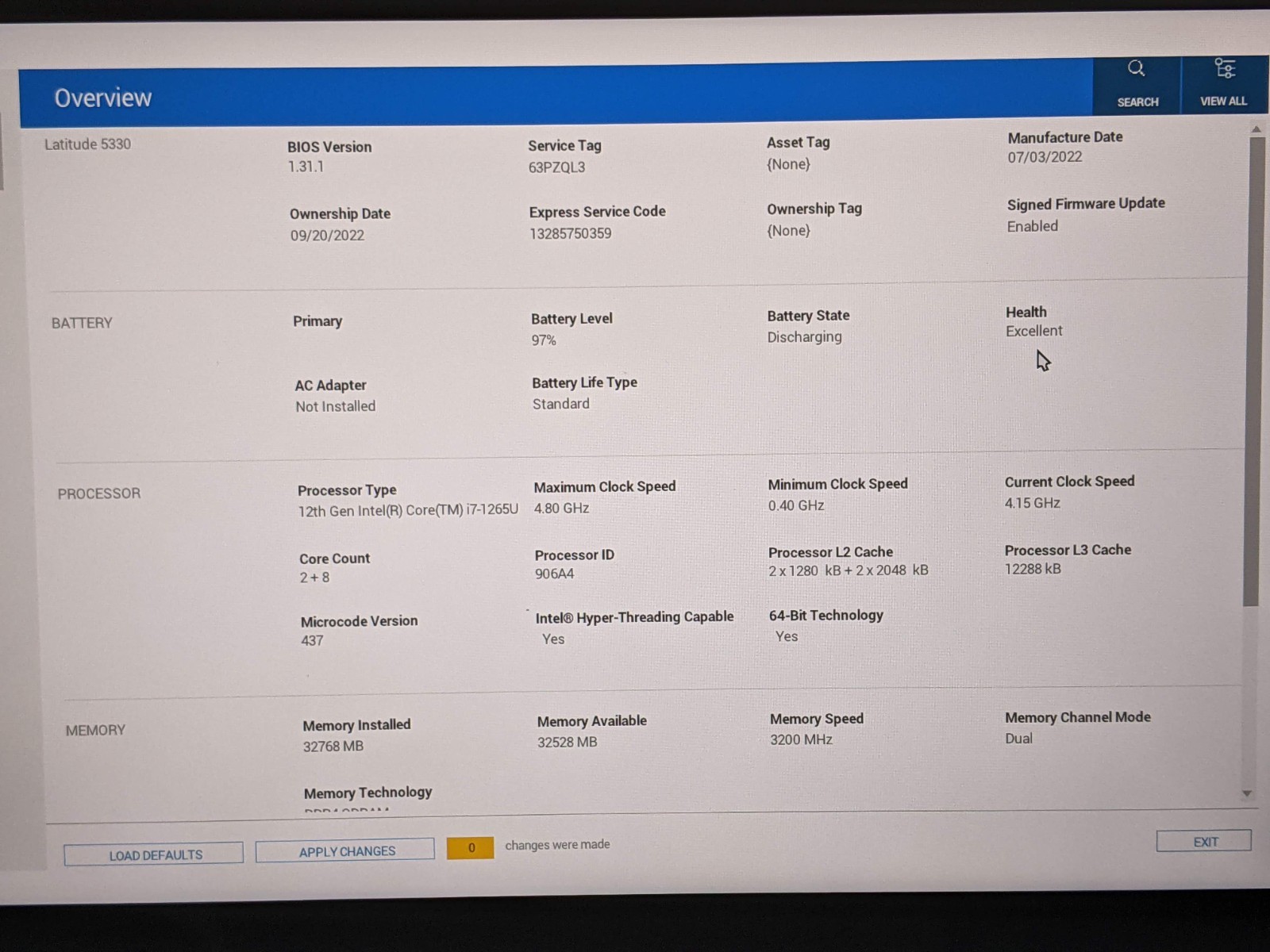The width and height of the screenshot is (1270, 952).
Task: Select the Overview header title
Action: coord(102,98)
